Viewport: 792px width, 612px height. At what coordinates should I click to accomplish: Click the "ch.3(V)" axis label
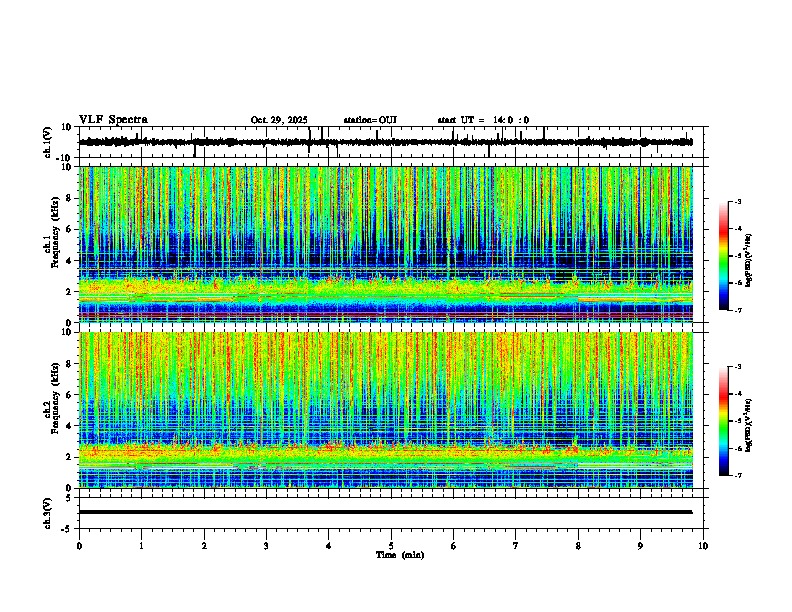tap(47, 513)
